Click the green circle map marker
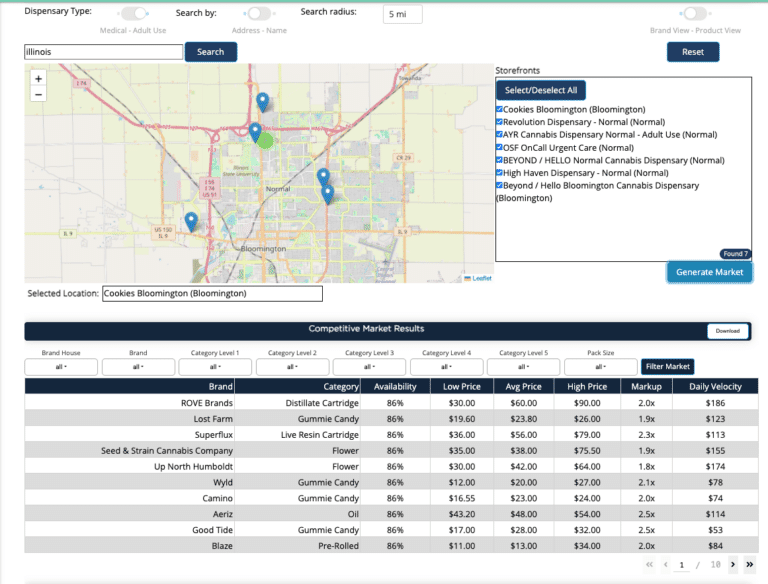 click(265, 141)
